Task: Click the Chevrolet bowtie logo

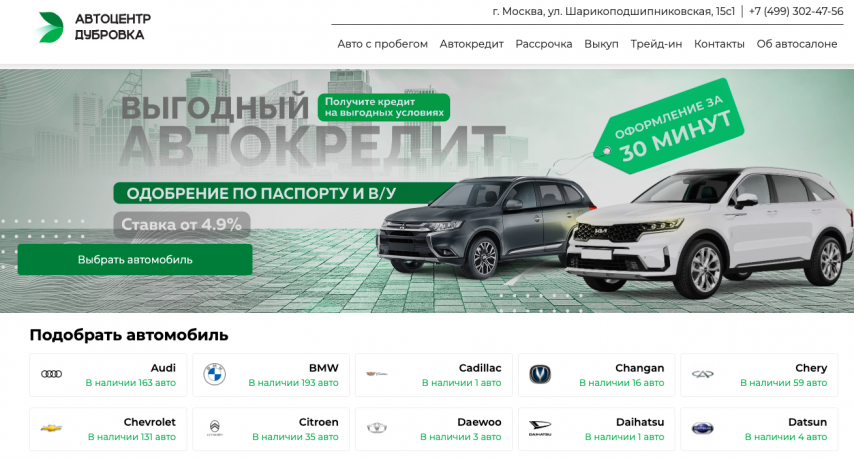Action: (x=51, y=428)
